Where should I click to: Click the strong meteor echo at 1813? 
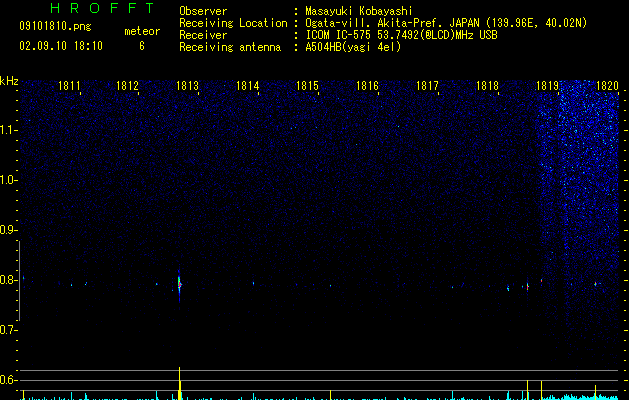coord(179,284)
